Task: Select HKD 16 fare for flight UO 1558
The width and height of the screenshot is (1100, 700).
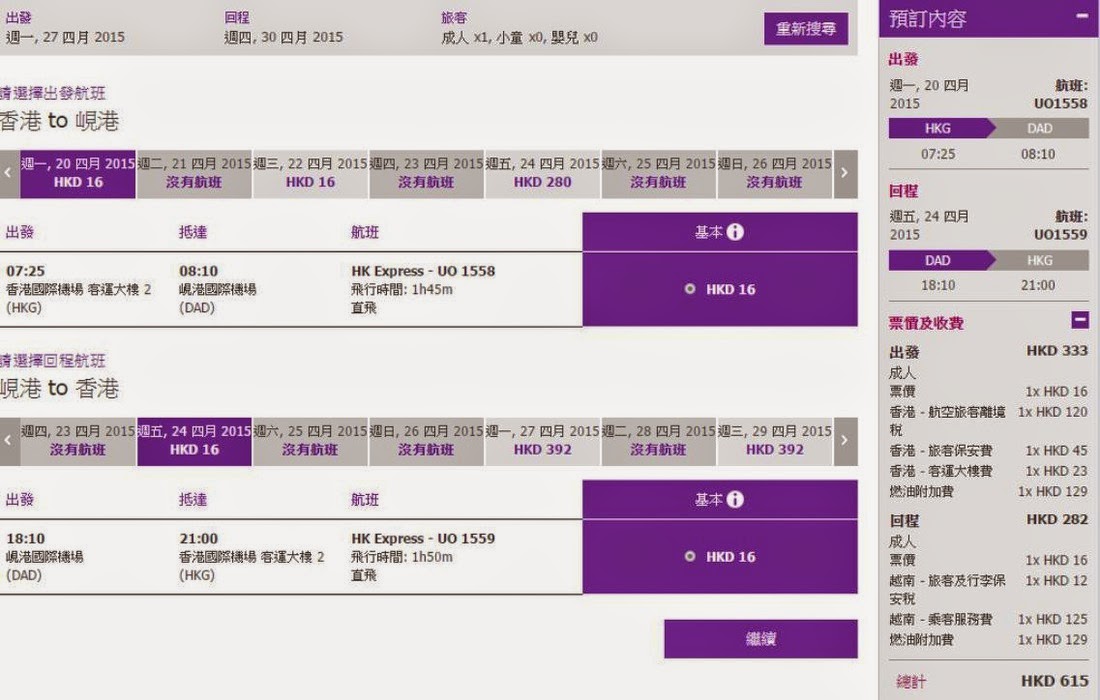Action: 690,289
